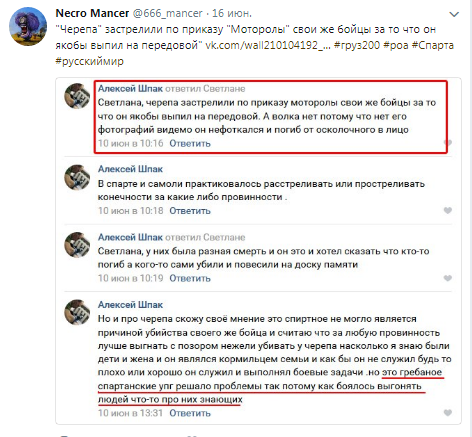Open the tweet options chevron menu
The height and width of the screenshot is (437, 472).
click(x=454, y=14)
